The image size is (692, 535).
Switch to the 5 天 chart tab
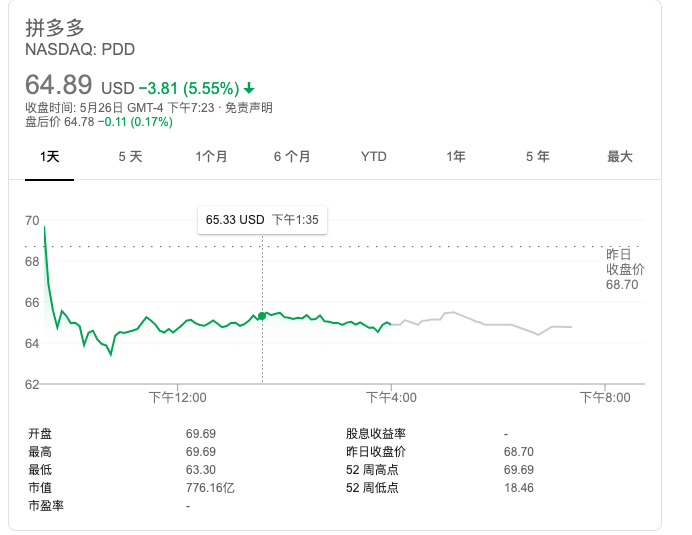(130, 157)
